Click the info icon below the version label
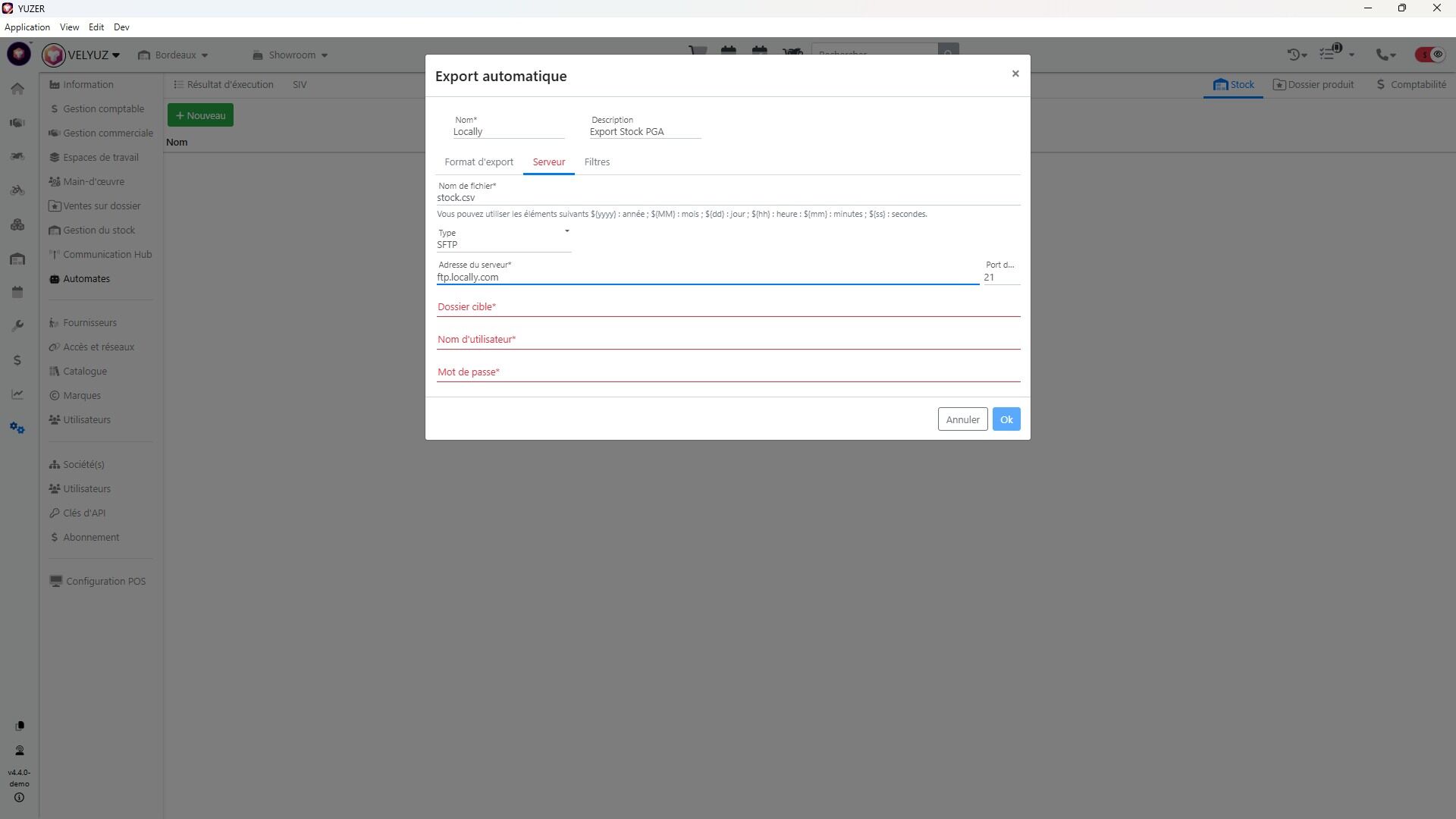The image size is (1456, 819). coord(19,798)
